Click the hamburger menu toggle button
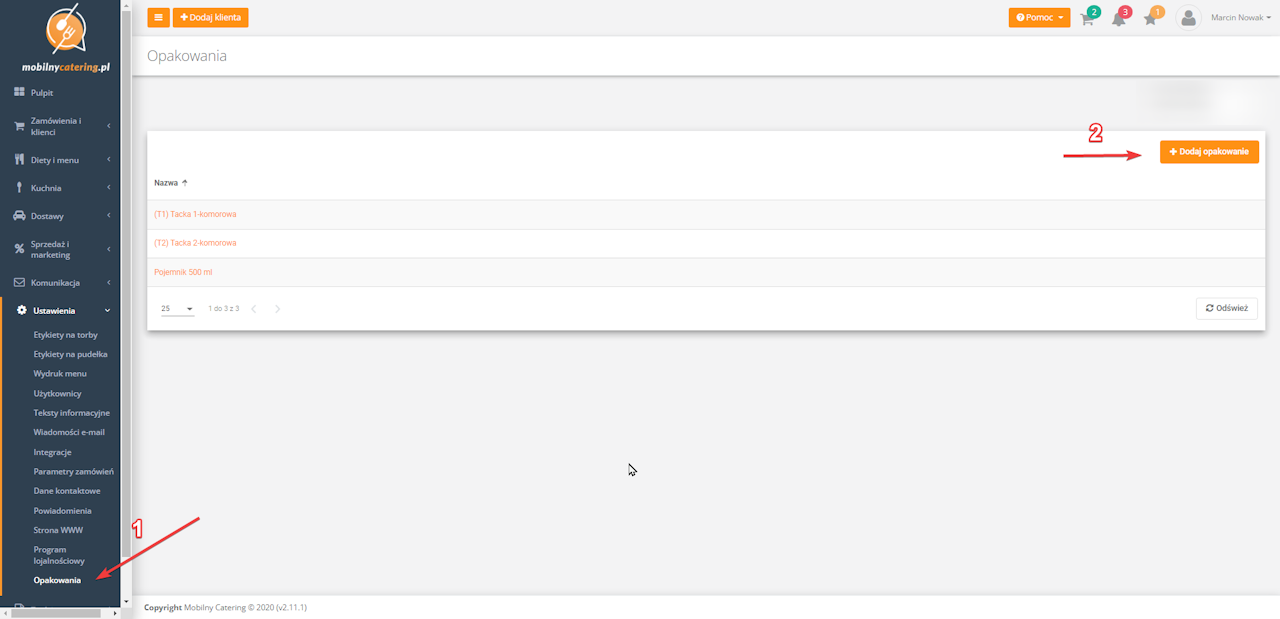The height and width of the screenshot is (619, 1280). click(158, 17)
